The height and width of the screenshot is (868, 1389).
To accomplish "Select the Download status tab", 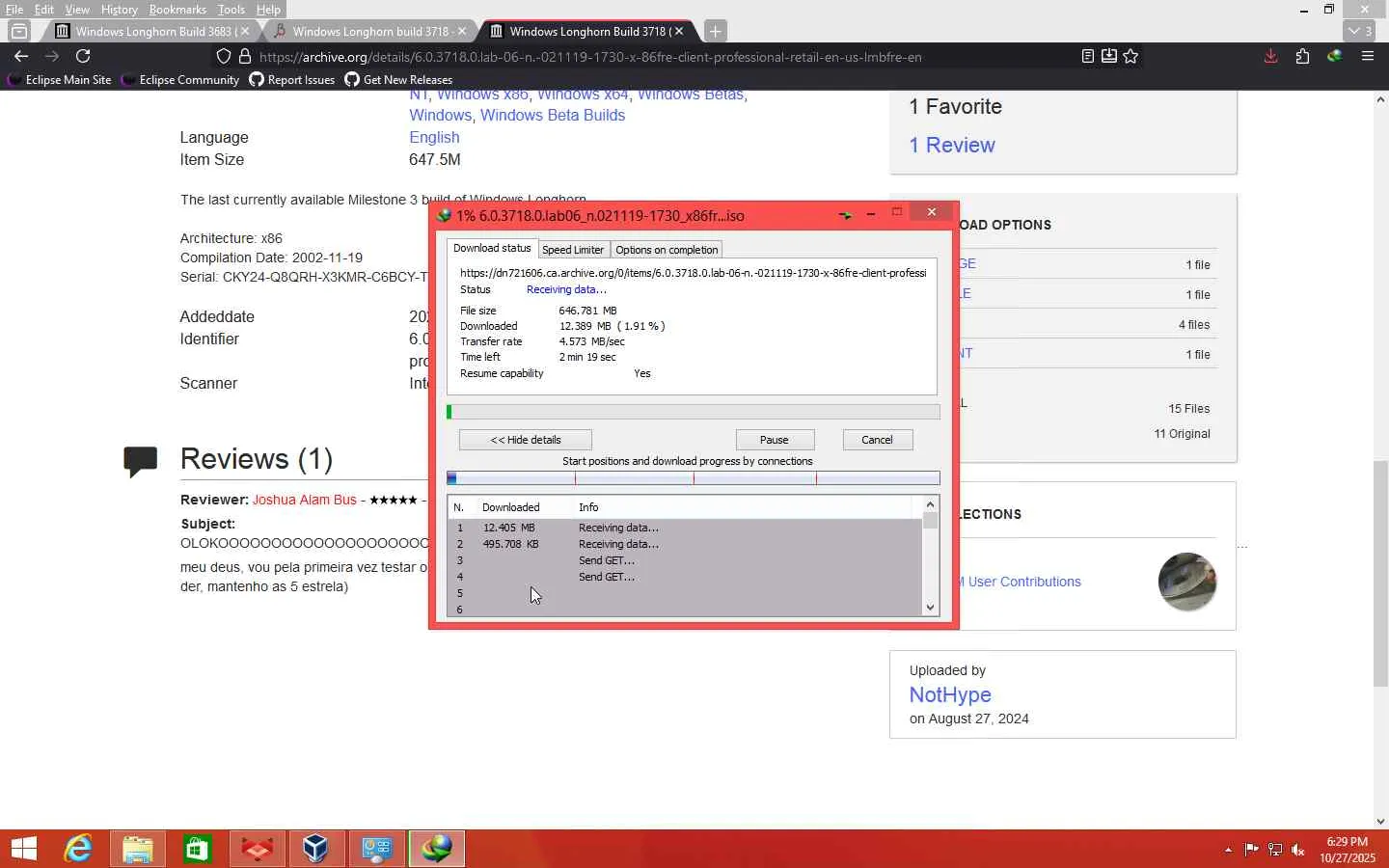I will (x=492, y=248).
